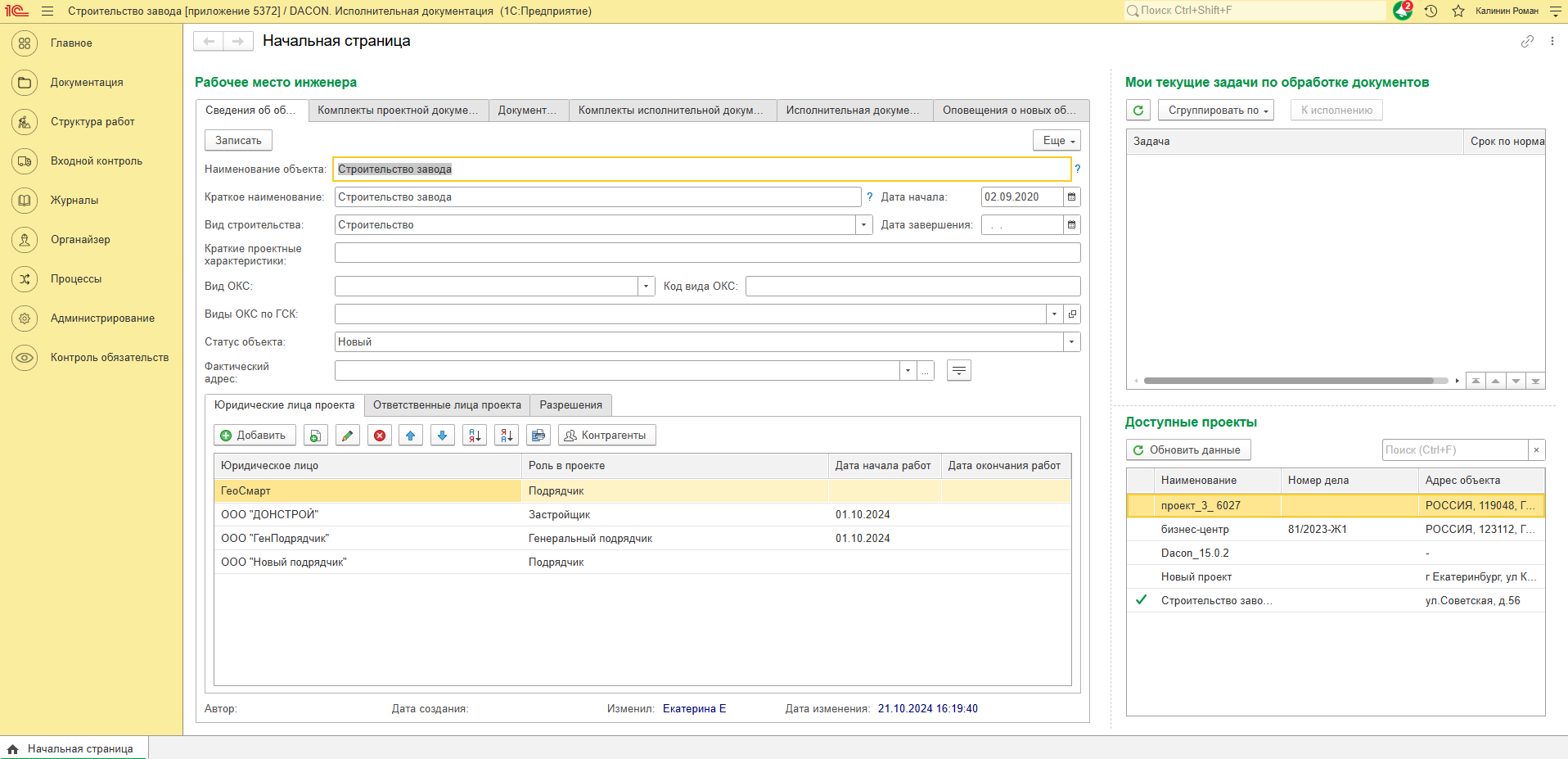Move the selected row down with blue arrow
The image size is (1568, 759).
443,436
